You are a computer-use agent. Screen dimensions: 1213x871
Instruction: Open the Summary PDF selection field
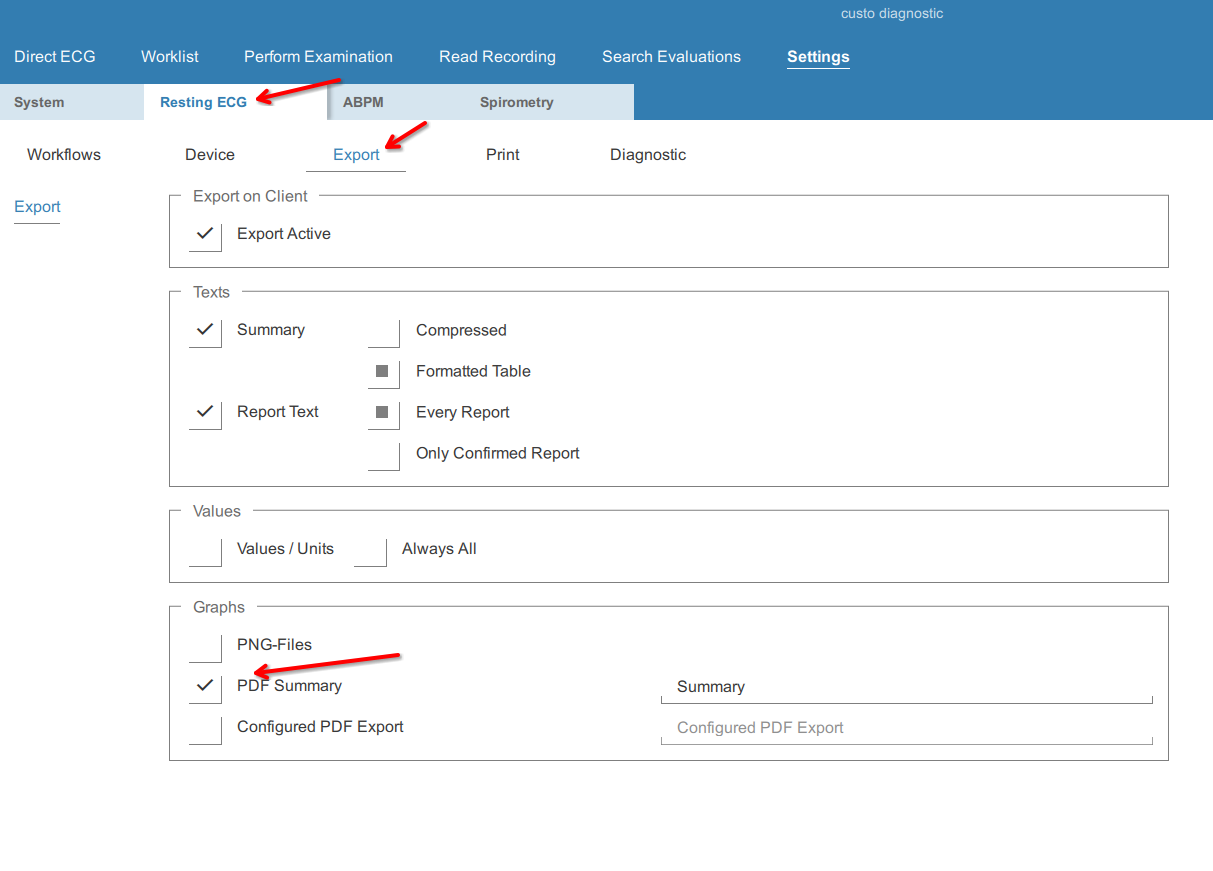(x=906, y=687)
